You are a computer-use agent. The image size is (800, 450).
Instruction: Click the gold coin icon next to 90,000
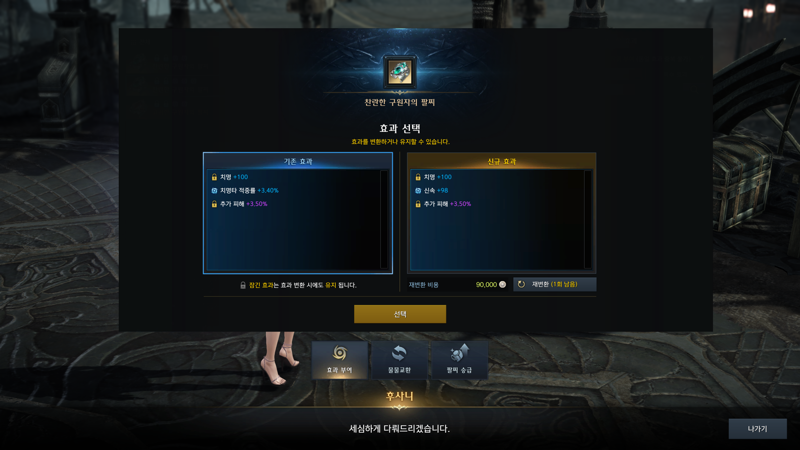[x=503, y=285]
